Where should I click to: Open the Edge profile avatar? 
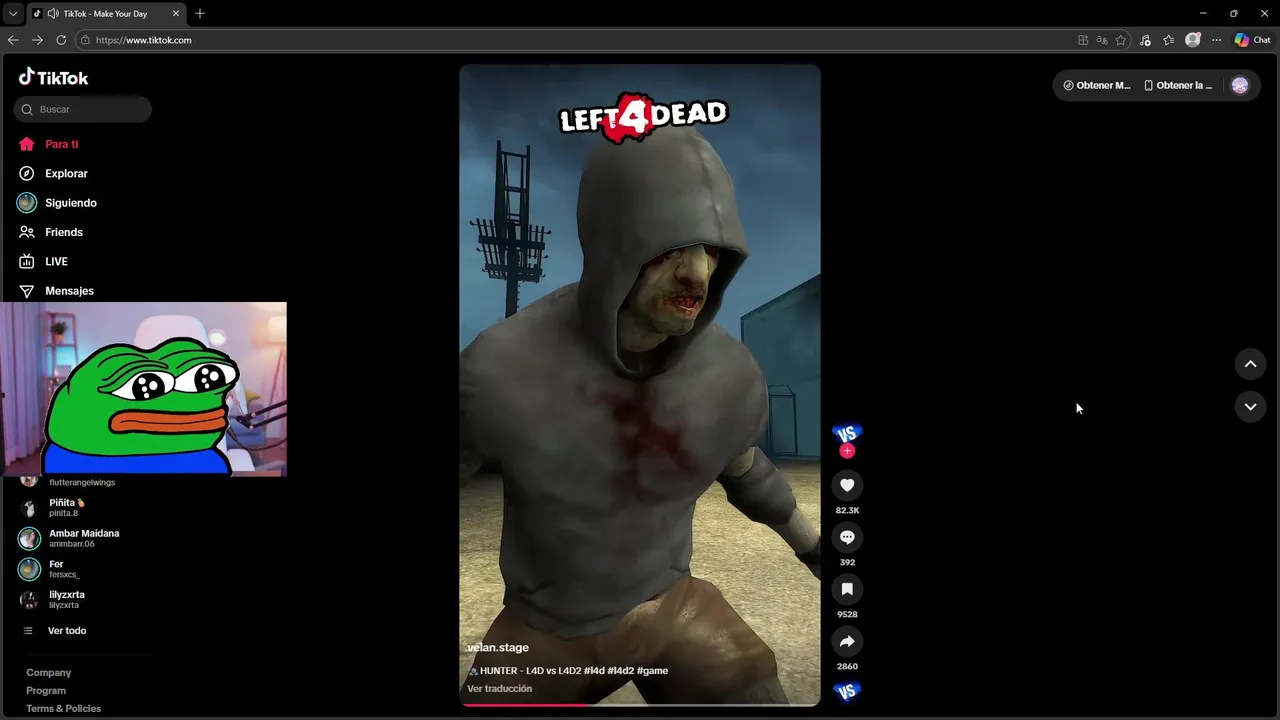click(1193, 40)
